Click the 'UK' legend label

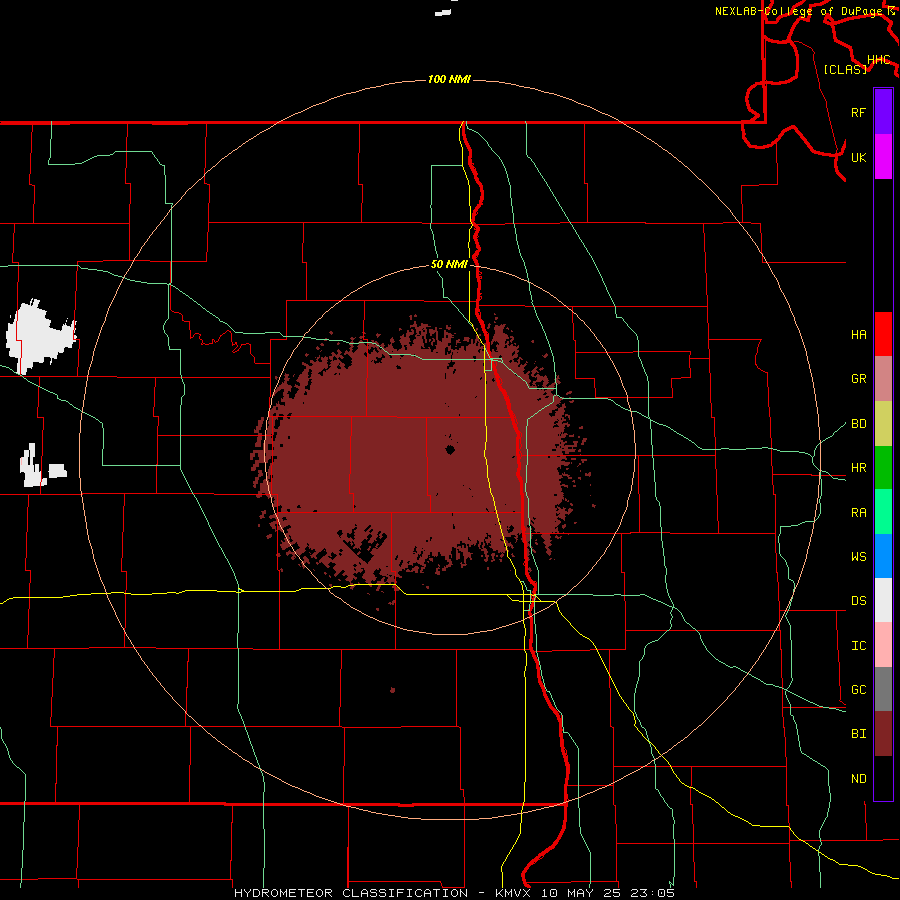(x=859, y=157)
